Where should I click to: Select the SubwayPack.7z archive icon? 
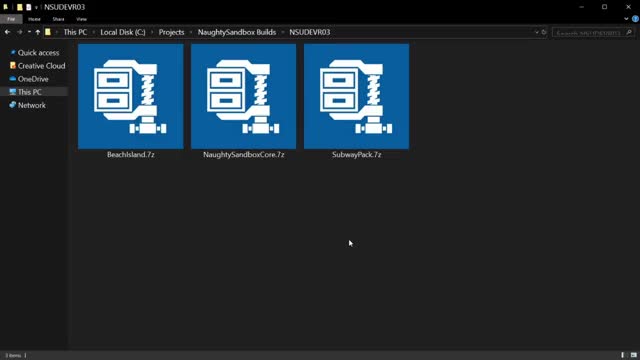click(x=357, y=96)
